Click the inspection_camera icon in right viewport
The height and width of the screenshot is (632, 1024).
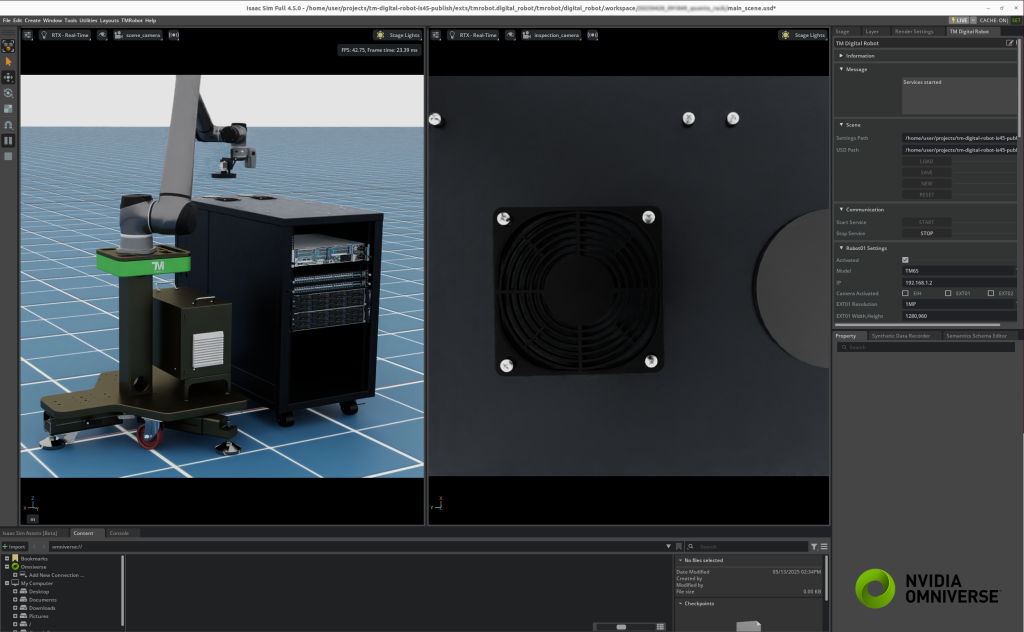coord(527,36)
